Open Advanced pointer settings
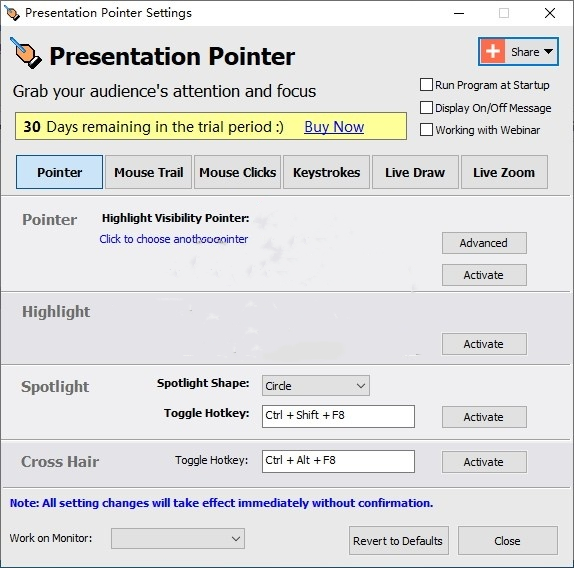Screen dimensions: 574x568 pyautogui.click(x=484, y=243)
